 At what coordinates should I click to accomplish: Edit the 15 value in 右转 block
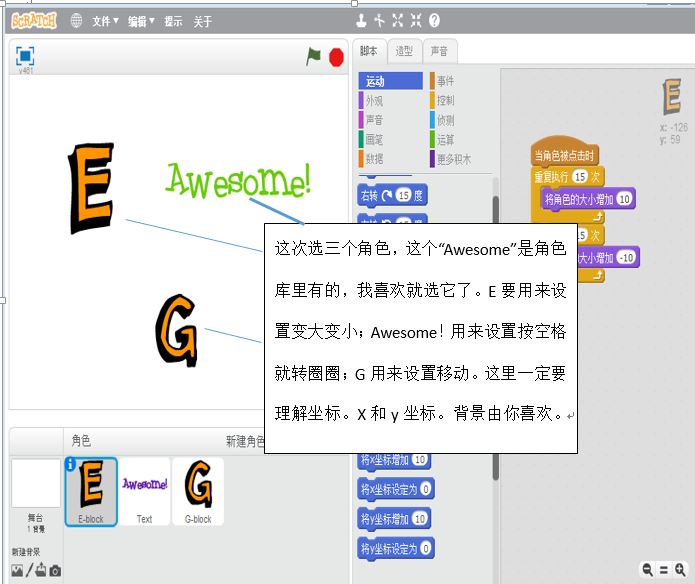[403, 195]
